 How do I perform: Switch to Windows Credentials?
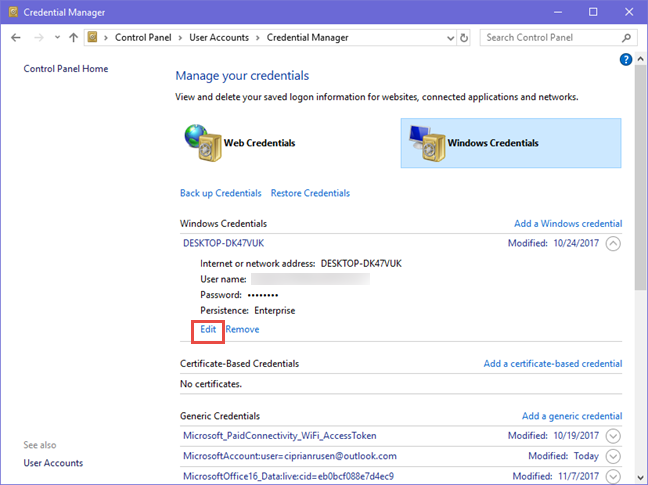coord(511,143)
